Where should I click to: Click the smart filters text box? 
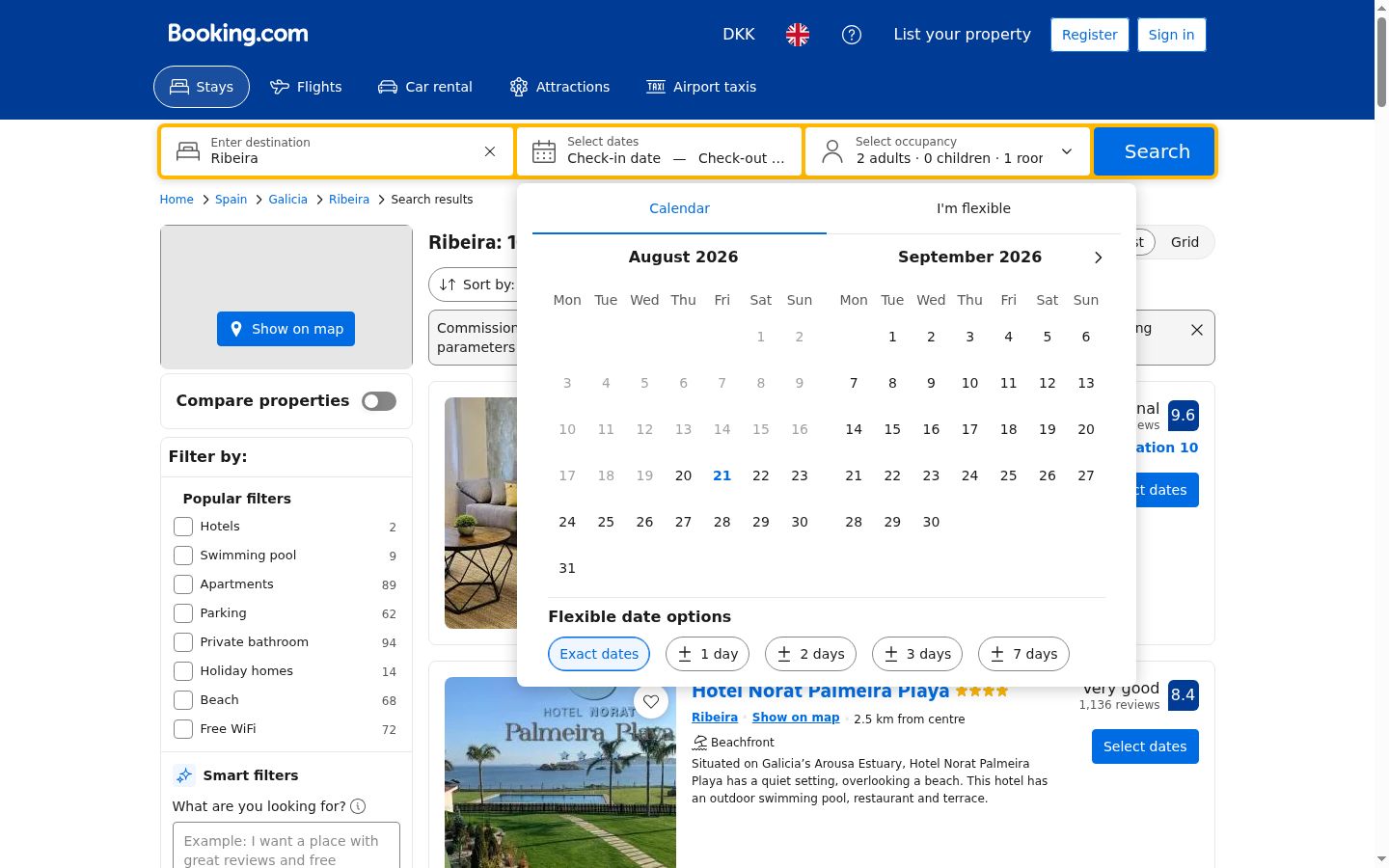[286, 846]
